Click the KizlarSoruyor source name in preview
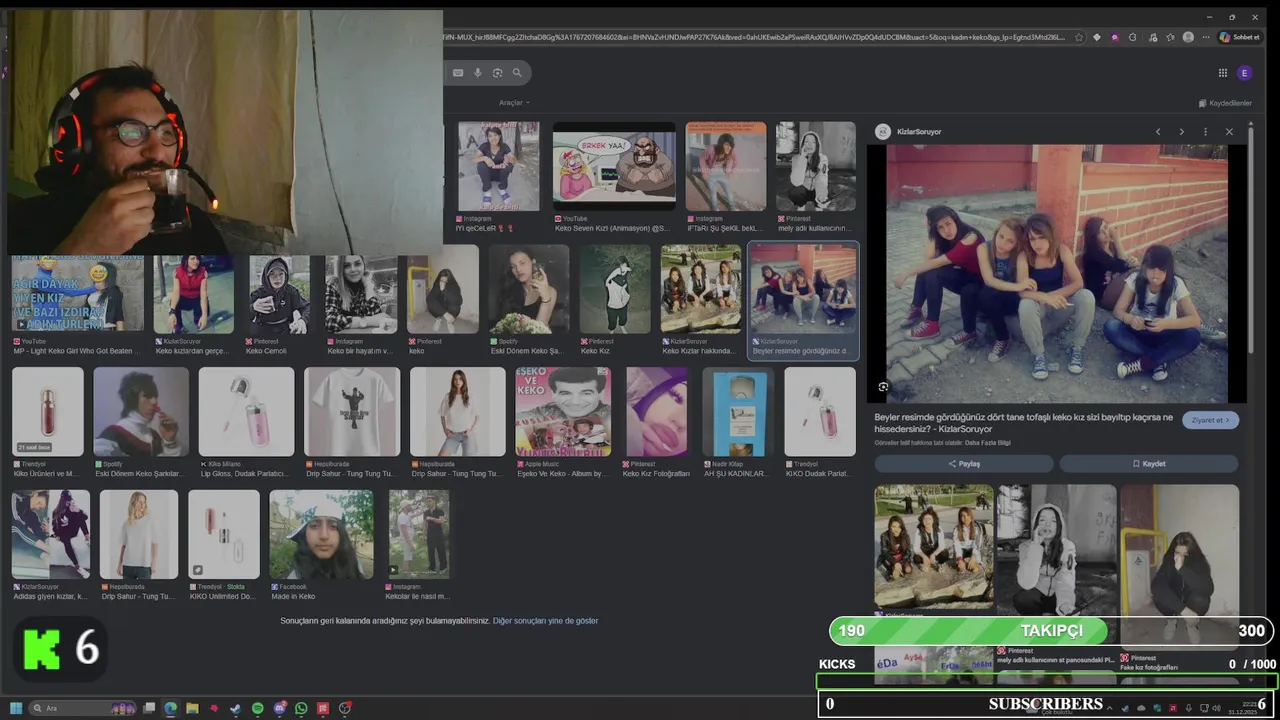Screen dimensions: 1280x720 [x=919, y=132]
